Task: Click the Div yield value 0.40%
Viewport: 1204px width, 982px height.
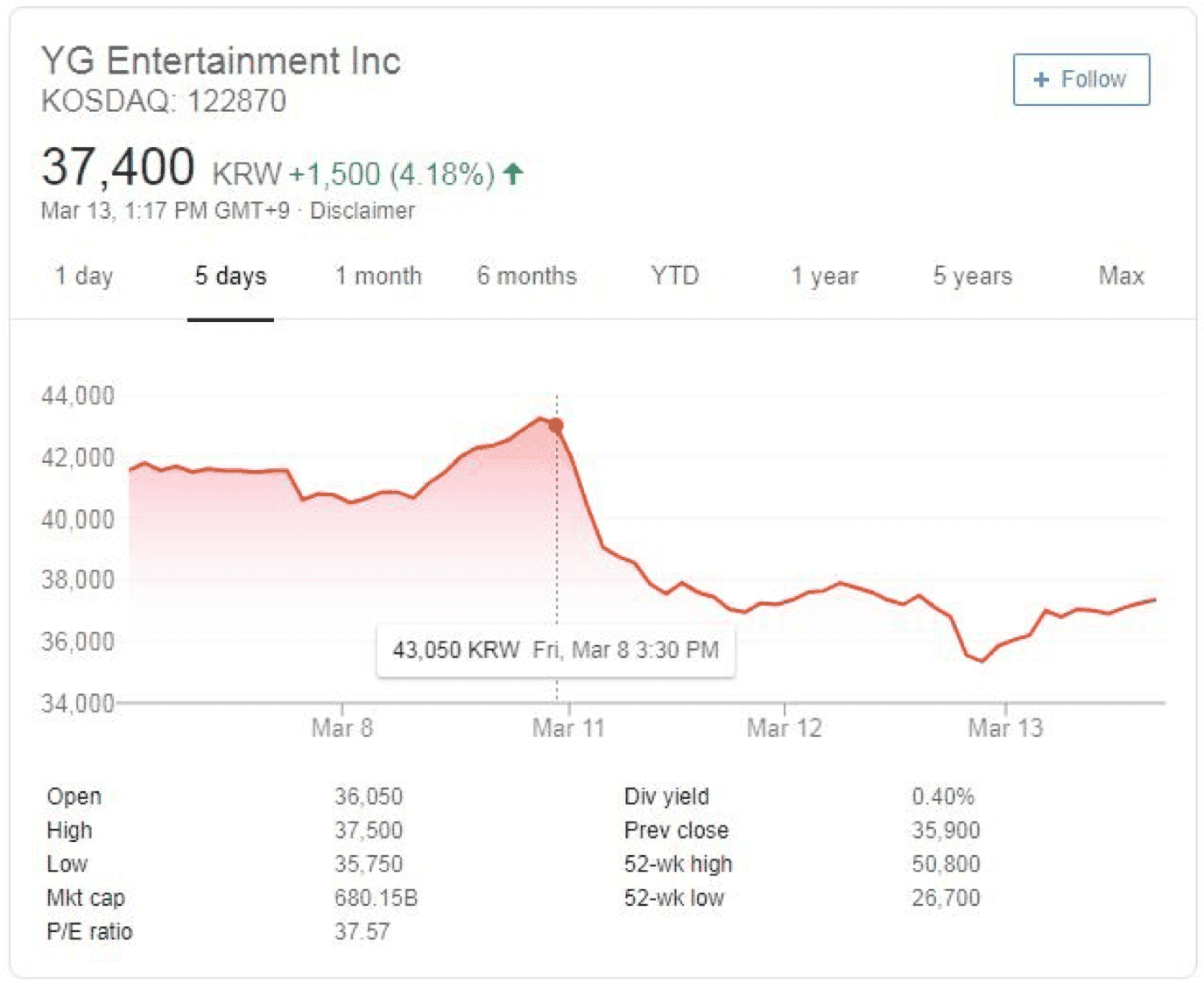Action: (943, 796)
